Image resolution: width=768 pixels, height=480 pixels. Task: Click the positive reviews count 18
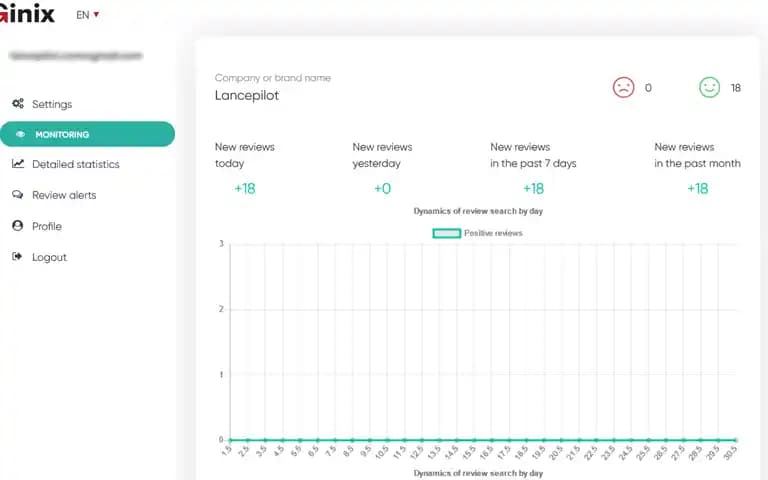(736, 88)
